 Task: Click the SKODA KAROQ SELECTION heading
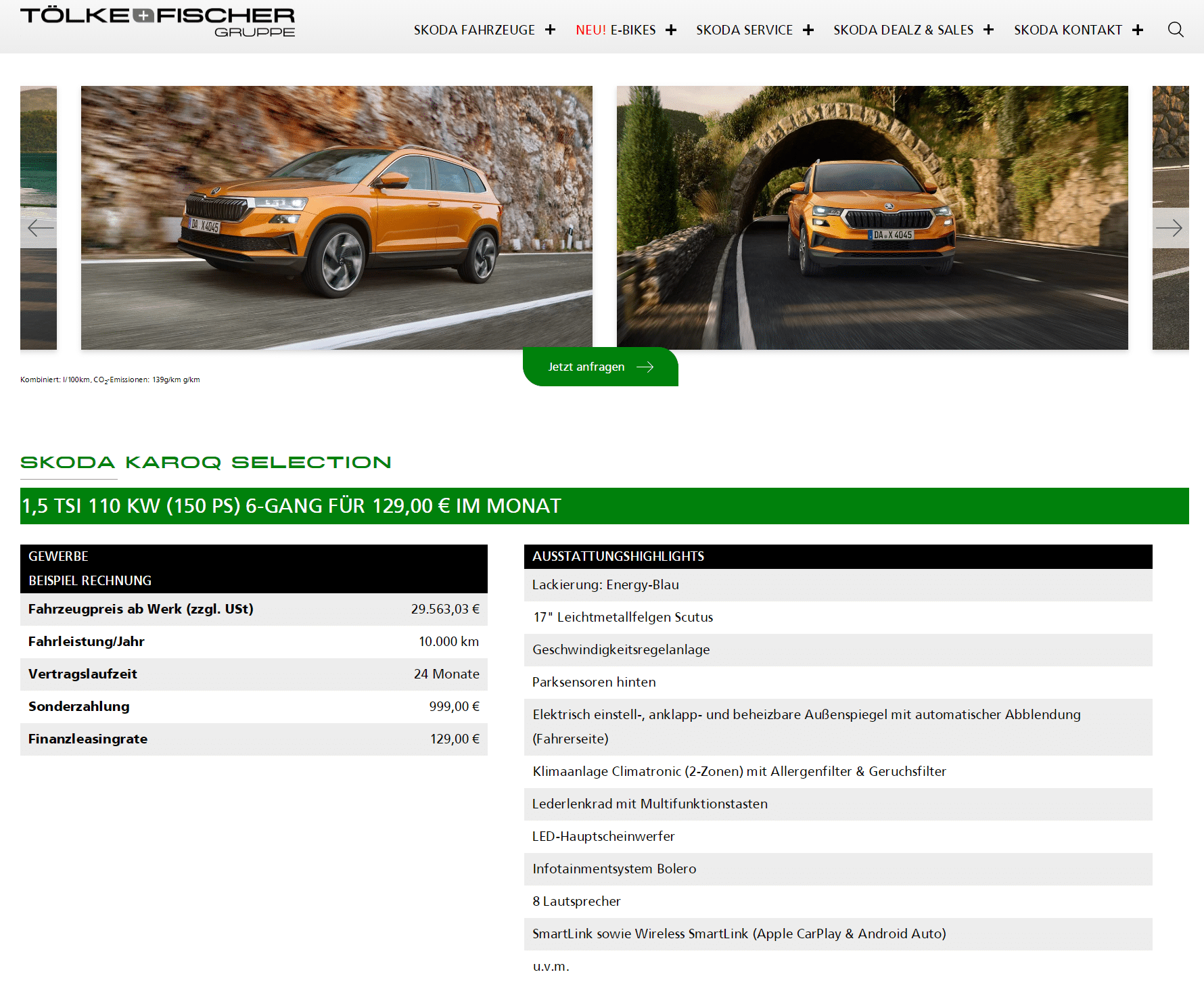pyautogui.click(x=206, y=462)
